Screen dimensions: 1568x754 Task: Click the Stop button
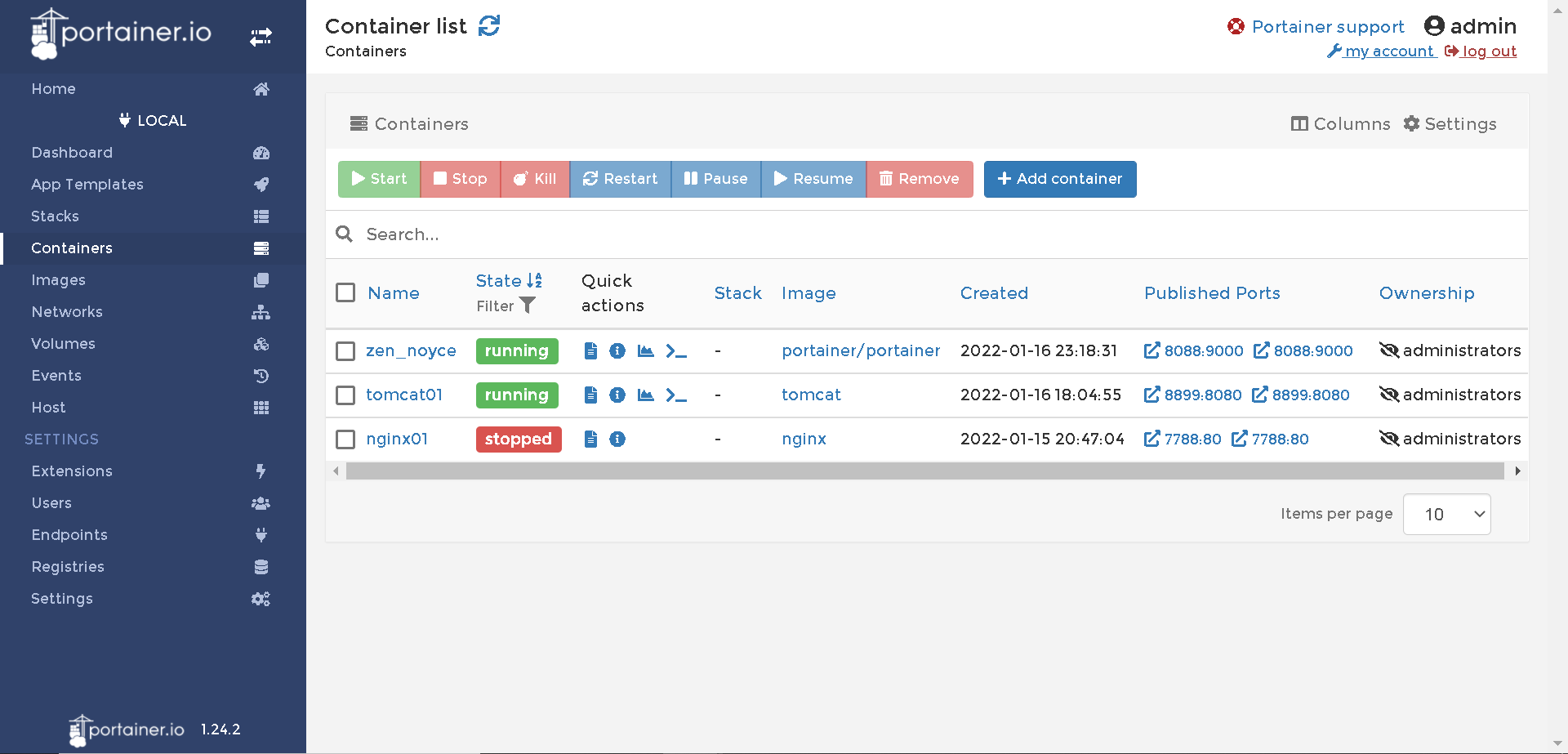(x=460, y=179)
